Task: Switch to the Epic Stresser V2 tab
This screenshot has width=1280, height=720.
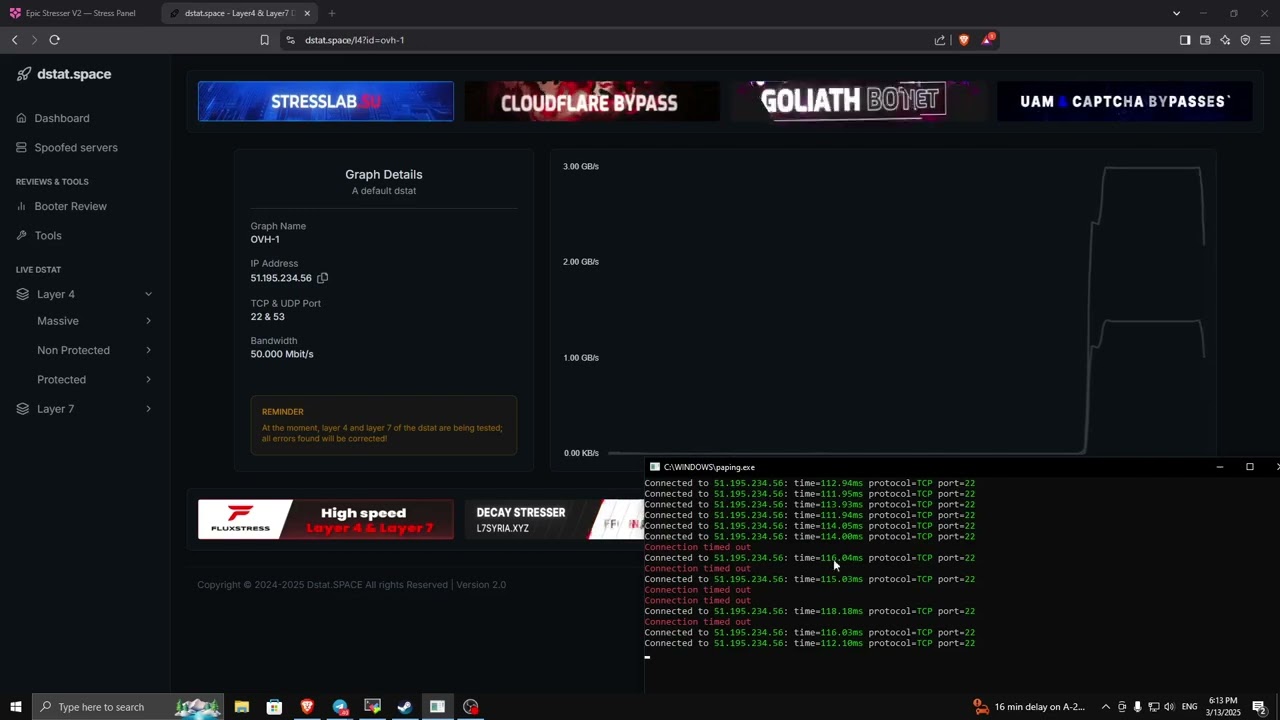Action: 80,13
